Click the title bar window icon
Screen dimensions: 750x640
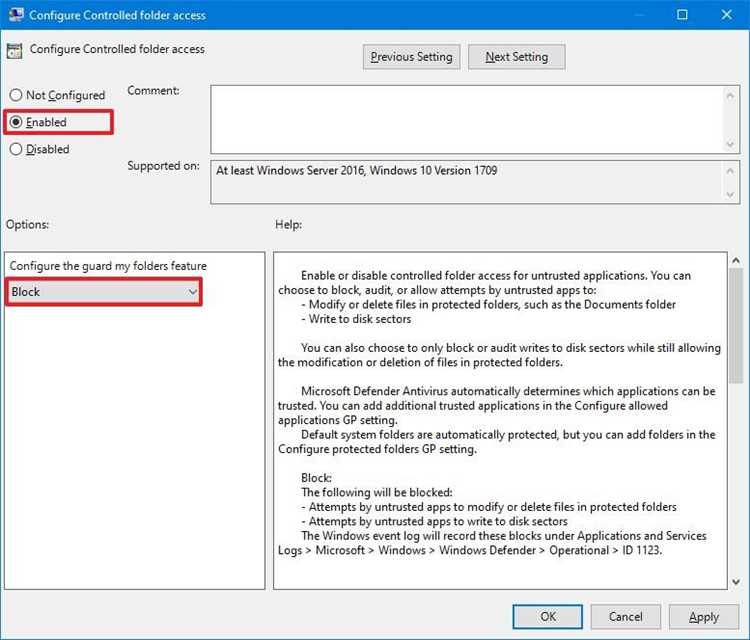(x=16, y=15)
